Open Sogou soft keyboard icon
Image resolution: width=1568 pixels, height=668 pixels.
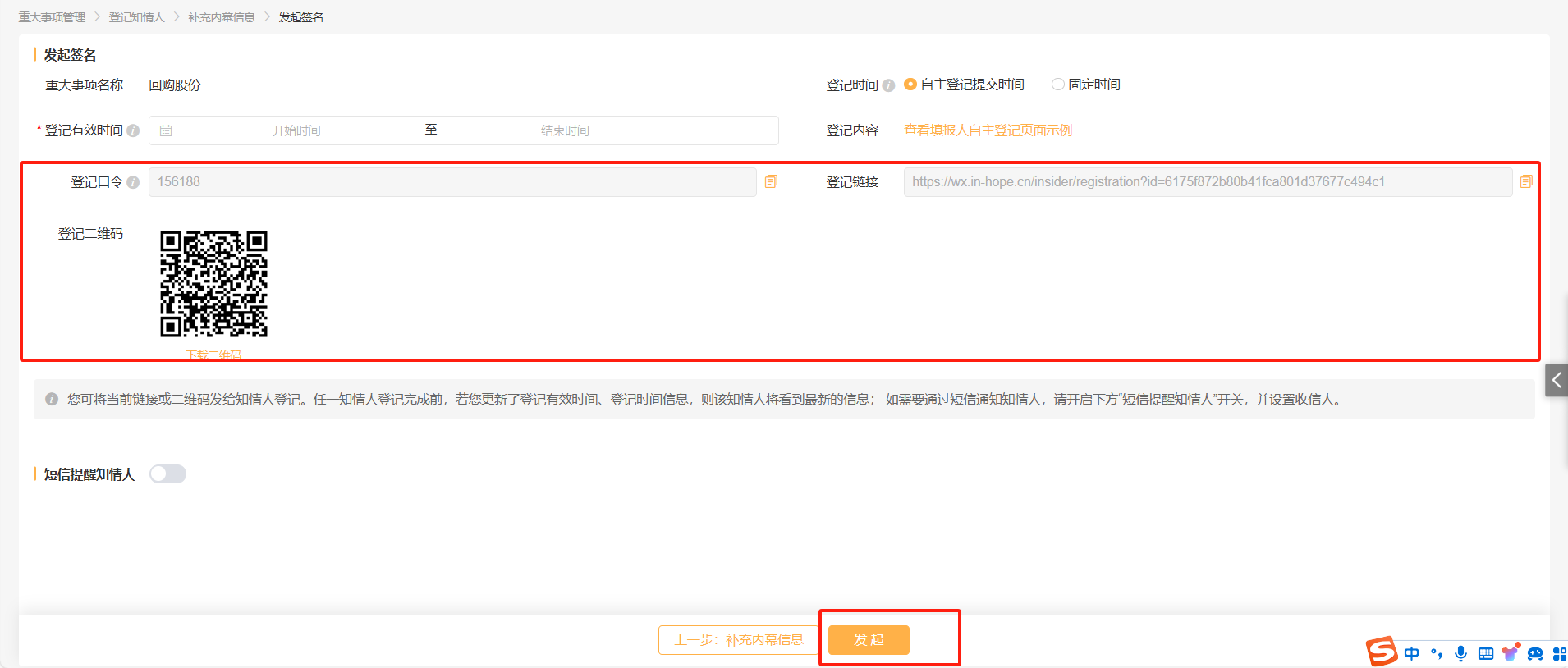tap(1486, 653)
